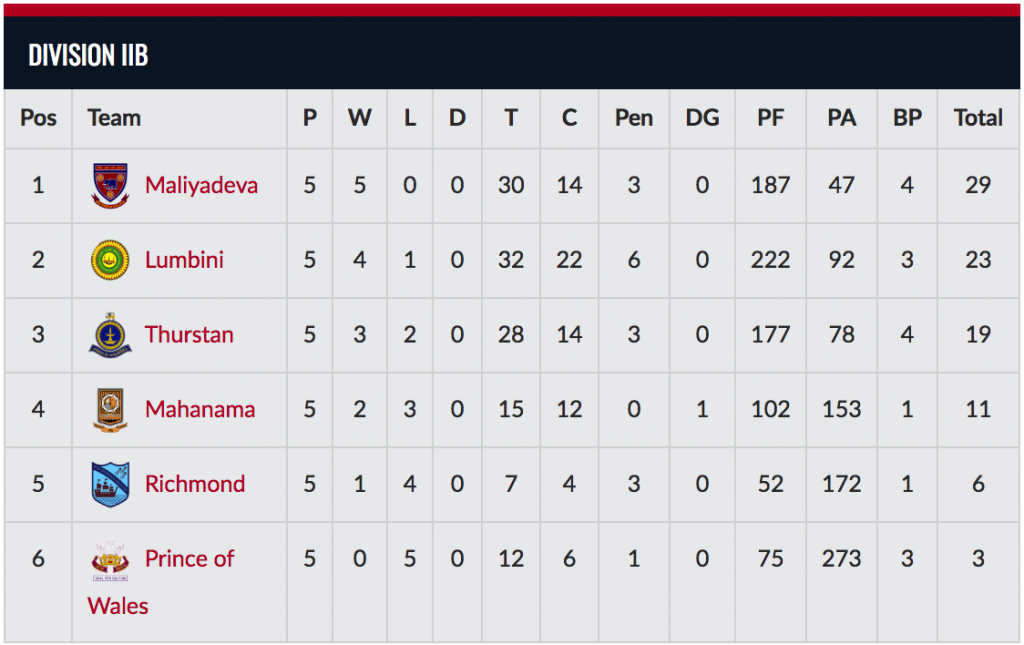Click the Thurstan college crest icon
The width and height of the screenshot is (1024, 645).
click(x=110, y=334)
